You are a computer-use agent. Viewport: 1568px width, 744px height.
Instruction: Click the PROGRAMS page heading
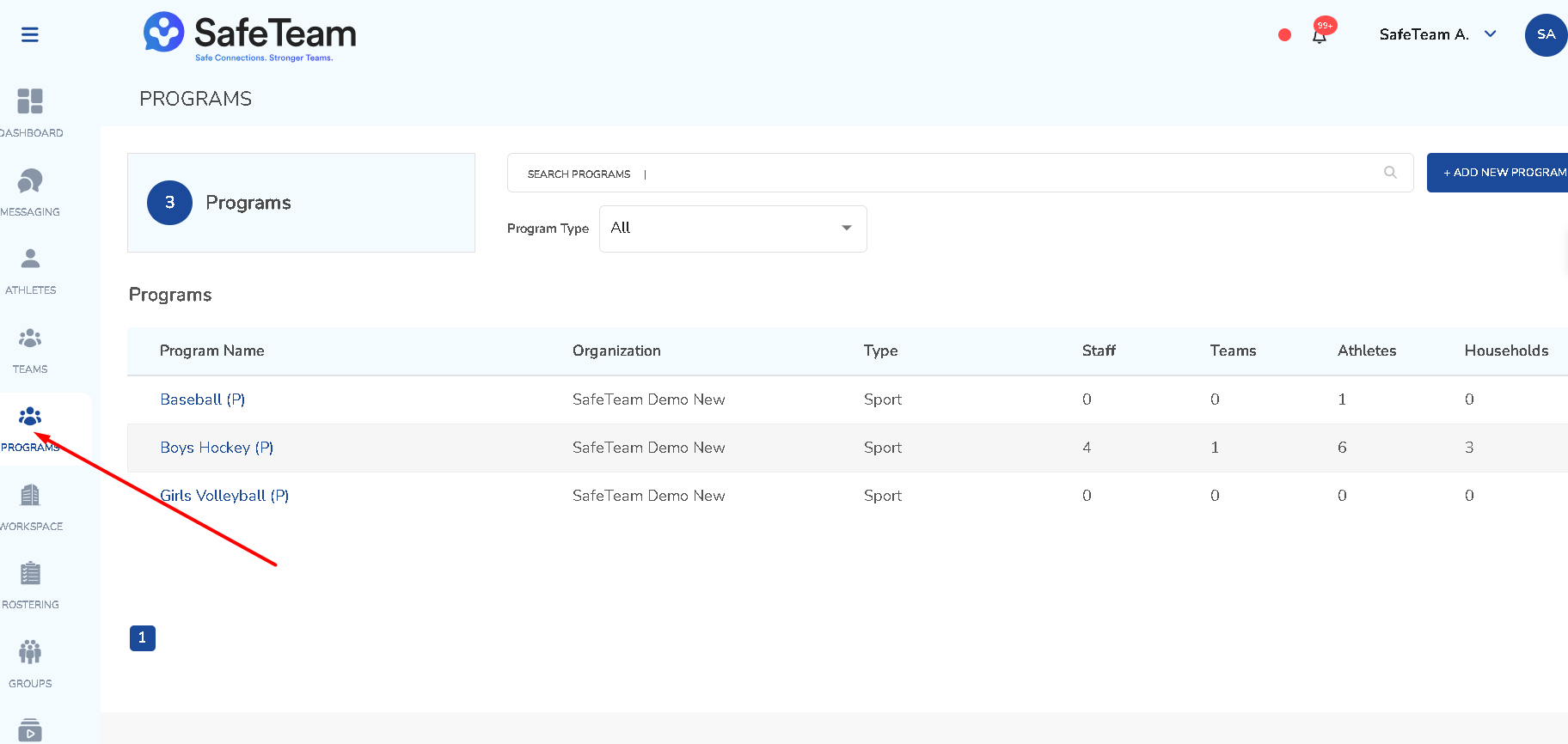click(x=196, y=99)
